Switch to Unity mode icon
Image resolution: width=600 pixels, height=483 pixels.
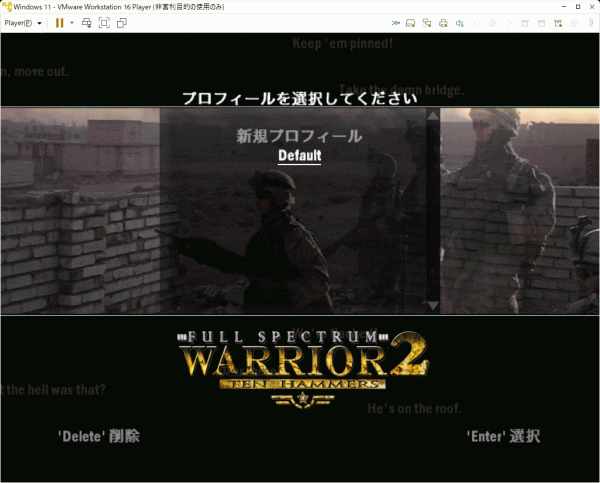coord(122,23)
